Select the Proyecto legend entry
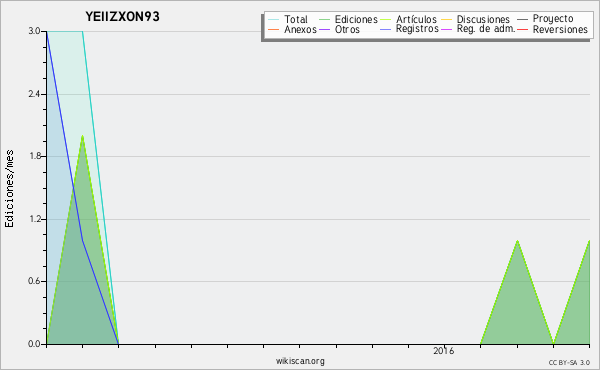600x370 pixels. click(545, 19)
